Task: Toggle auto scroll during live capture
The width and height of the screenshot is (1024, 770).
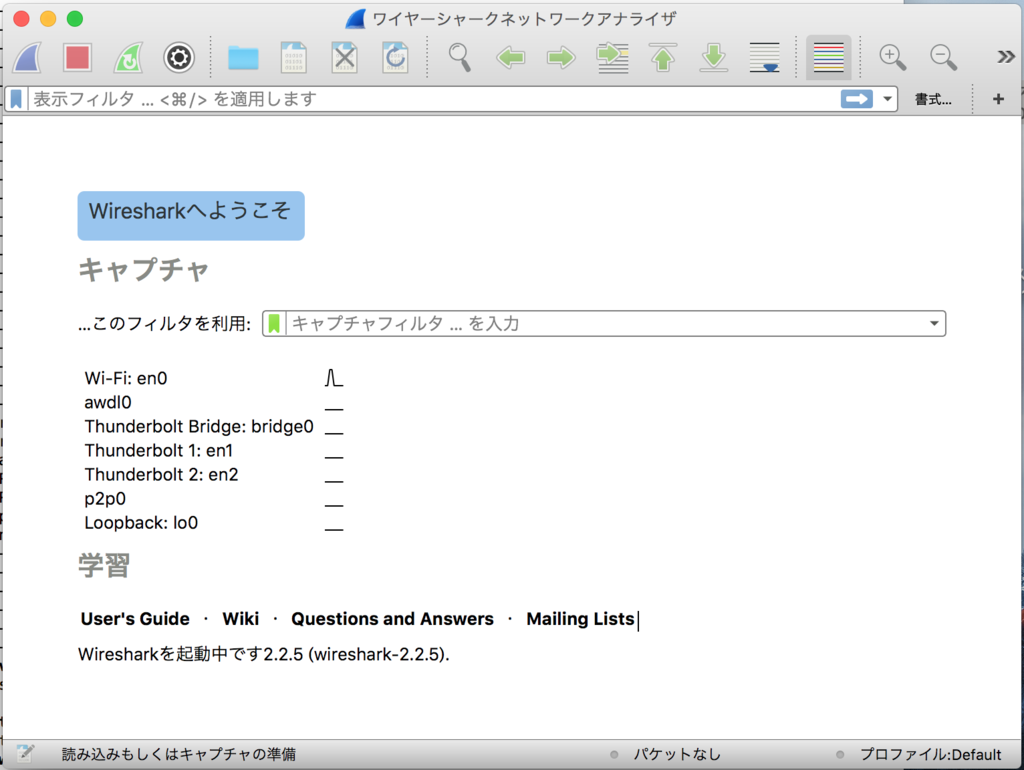Action: tap(765, 57)
